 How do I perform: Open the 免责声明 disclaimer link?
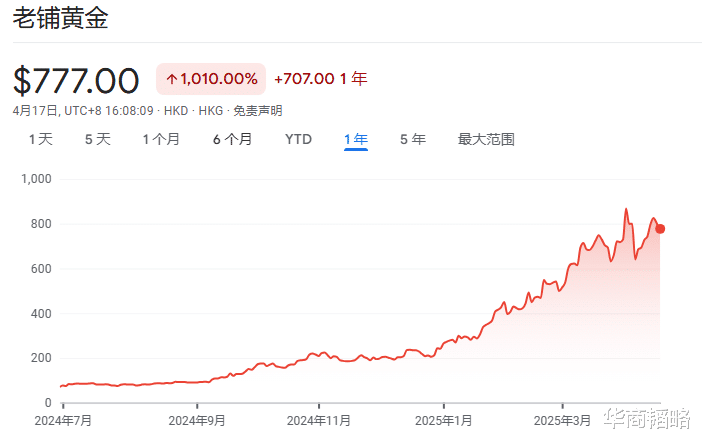[x=258, y=111]
